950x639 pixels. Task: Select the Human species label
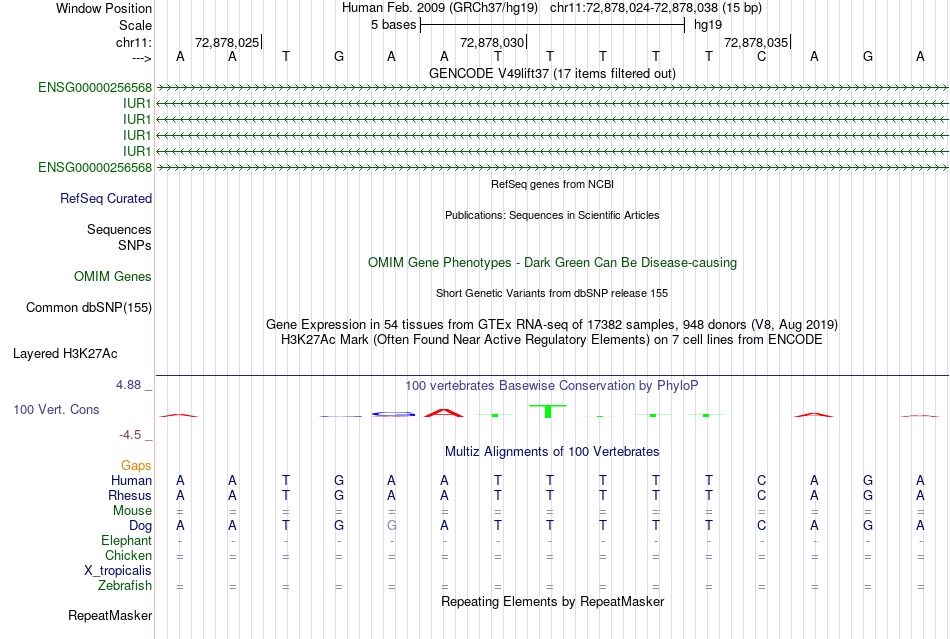(x=131, y=480)
